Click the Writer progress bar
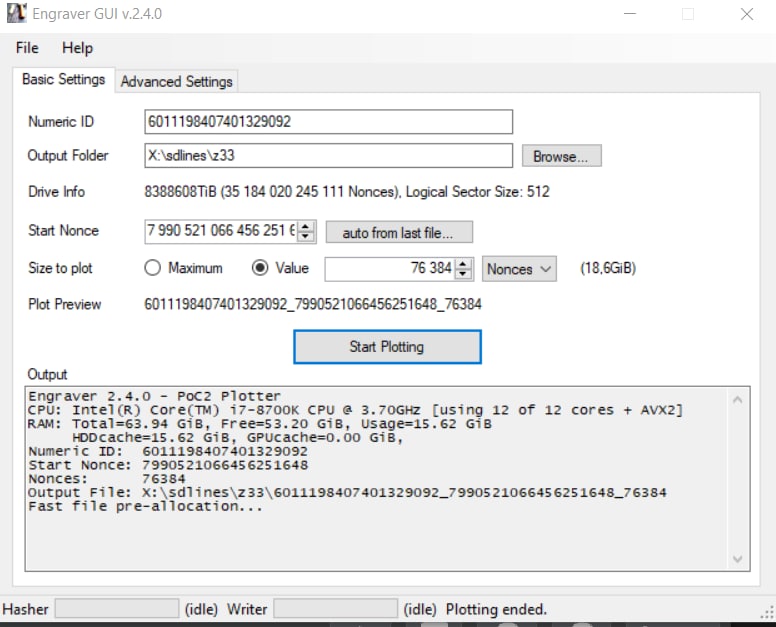Screen dimensions: 776x627 336,609
